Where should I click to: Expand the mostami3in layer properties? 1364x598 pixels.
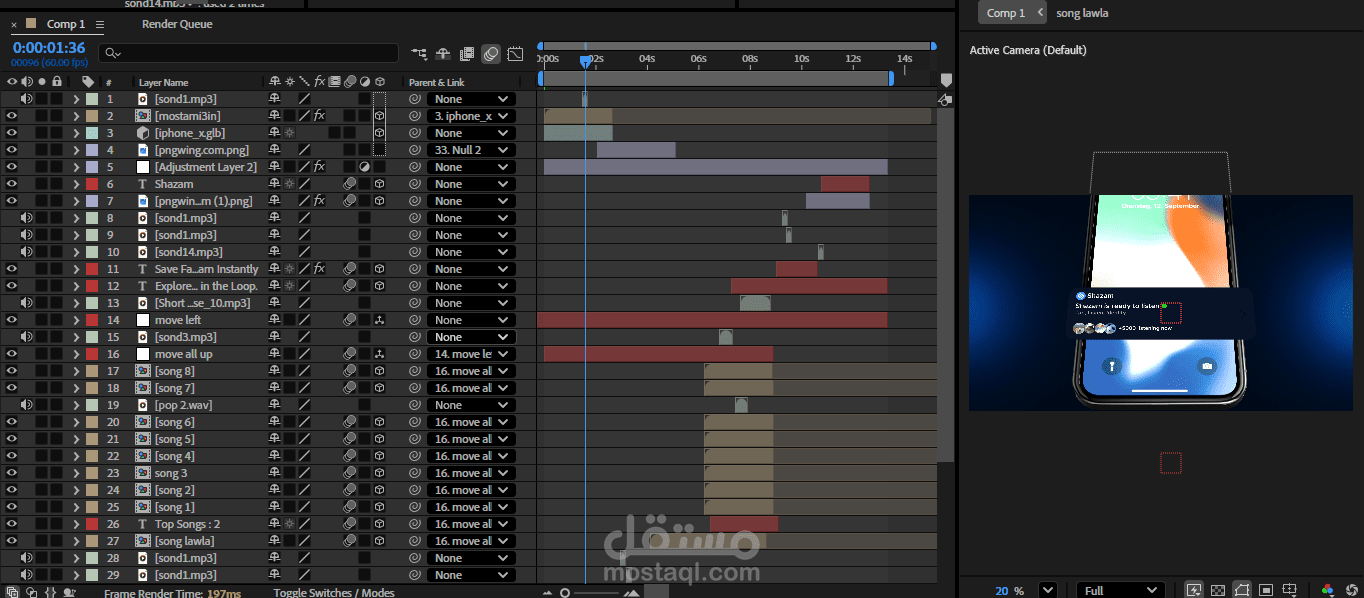click(x=76, y=116)
